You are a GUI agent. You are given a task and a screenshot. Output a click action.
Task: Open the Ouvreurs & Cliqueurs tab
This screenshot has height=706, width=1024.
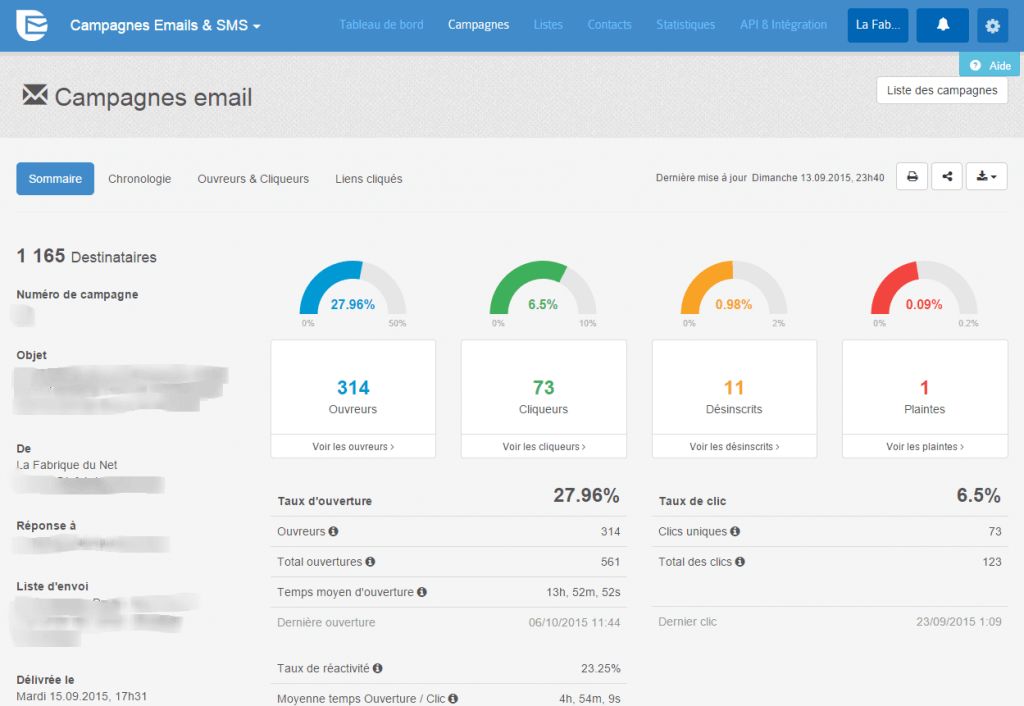[x=253, y=179]
